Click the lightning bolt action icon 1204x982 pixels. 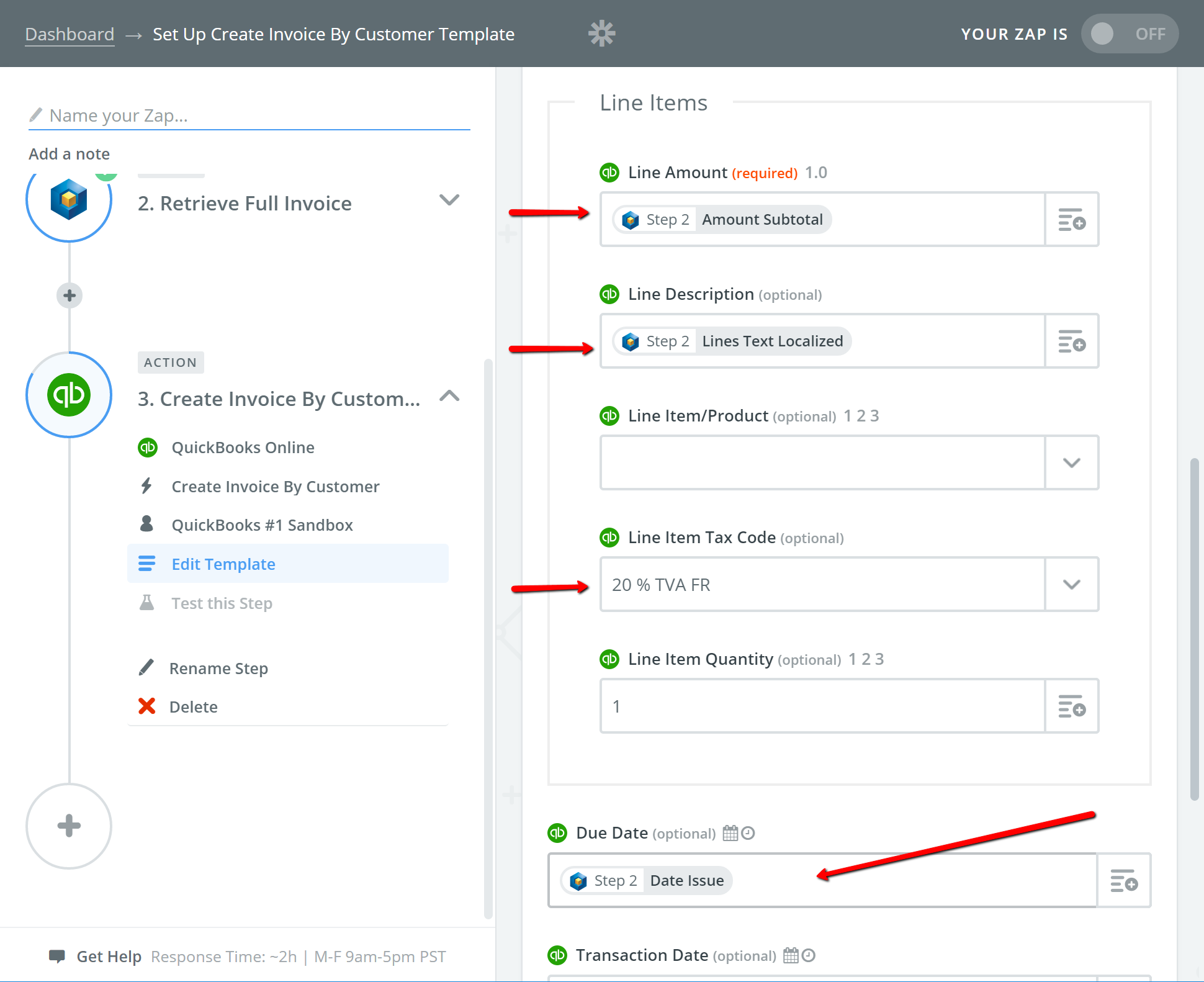click(146, 485)
